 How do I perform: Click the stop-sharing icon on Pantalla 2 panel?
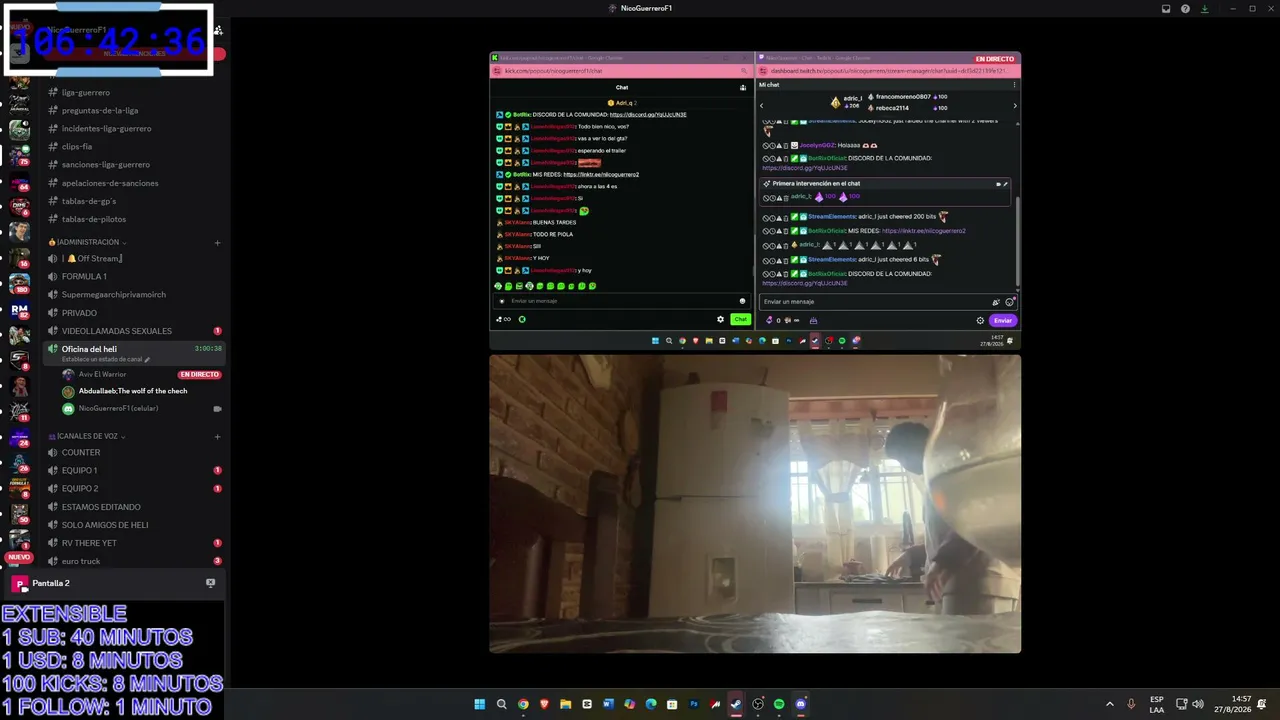point(210,583)
